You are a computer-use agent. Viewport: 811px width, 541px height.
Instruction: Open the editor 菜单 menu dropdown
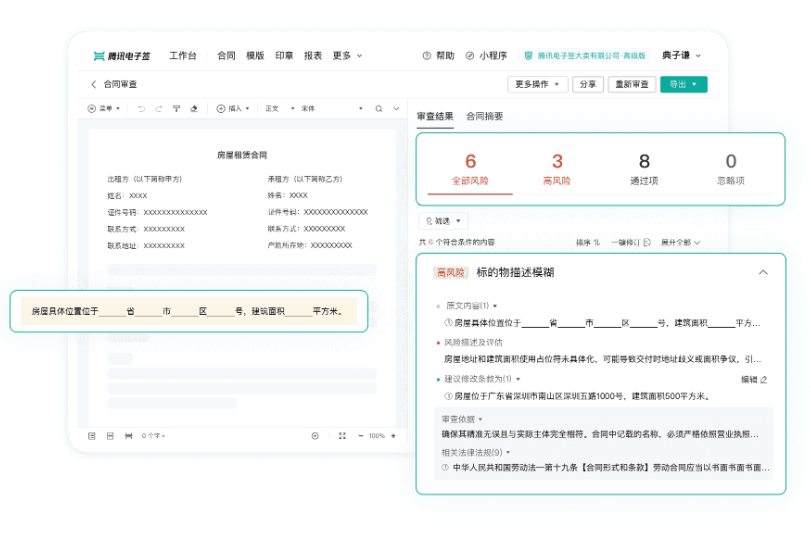tap(104, 109)
